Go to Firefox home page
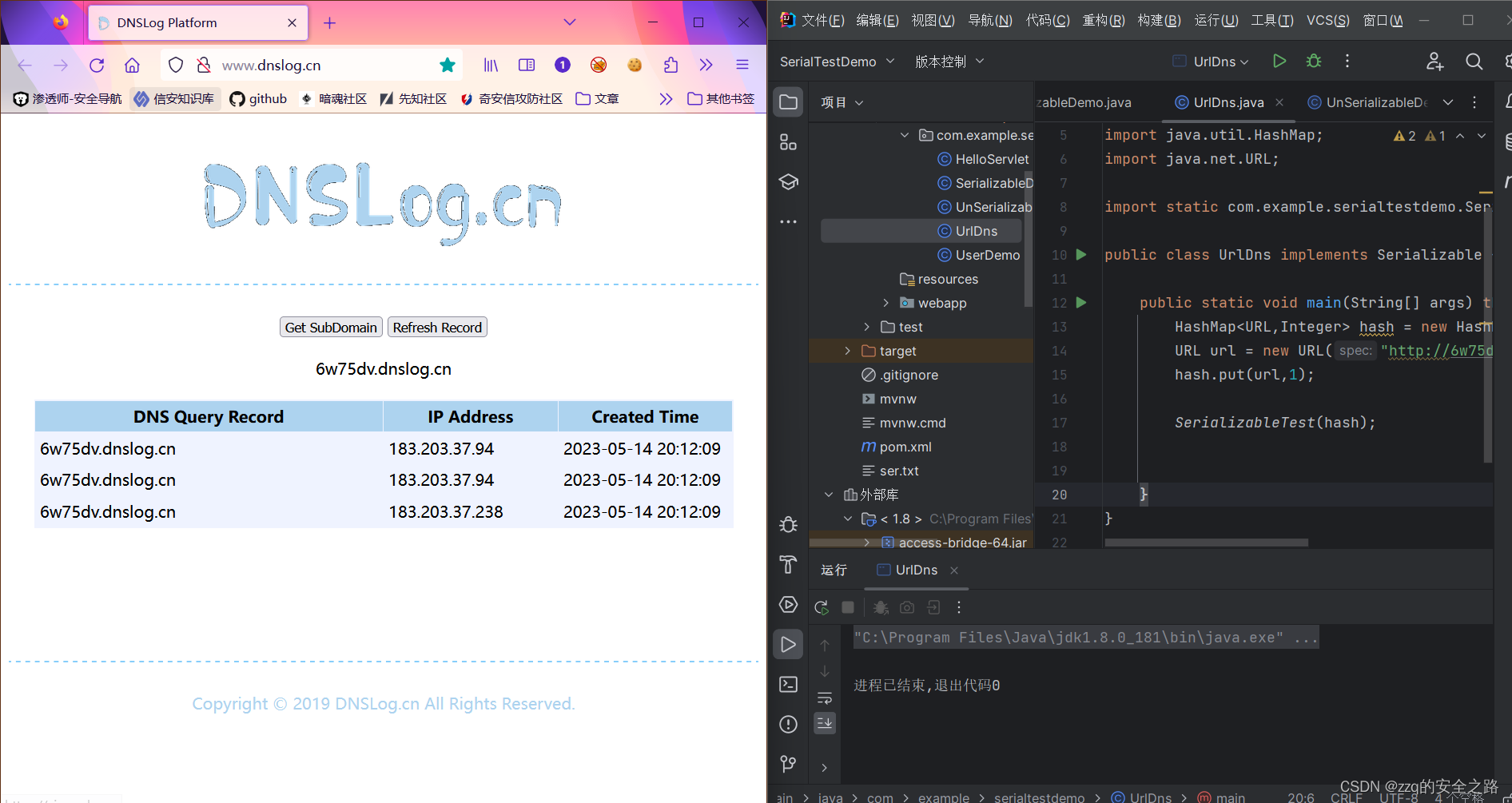The image size is (1512, 803). tap(132, 66)
